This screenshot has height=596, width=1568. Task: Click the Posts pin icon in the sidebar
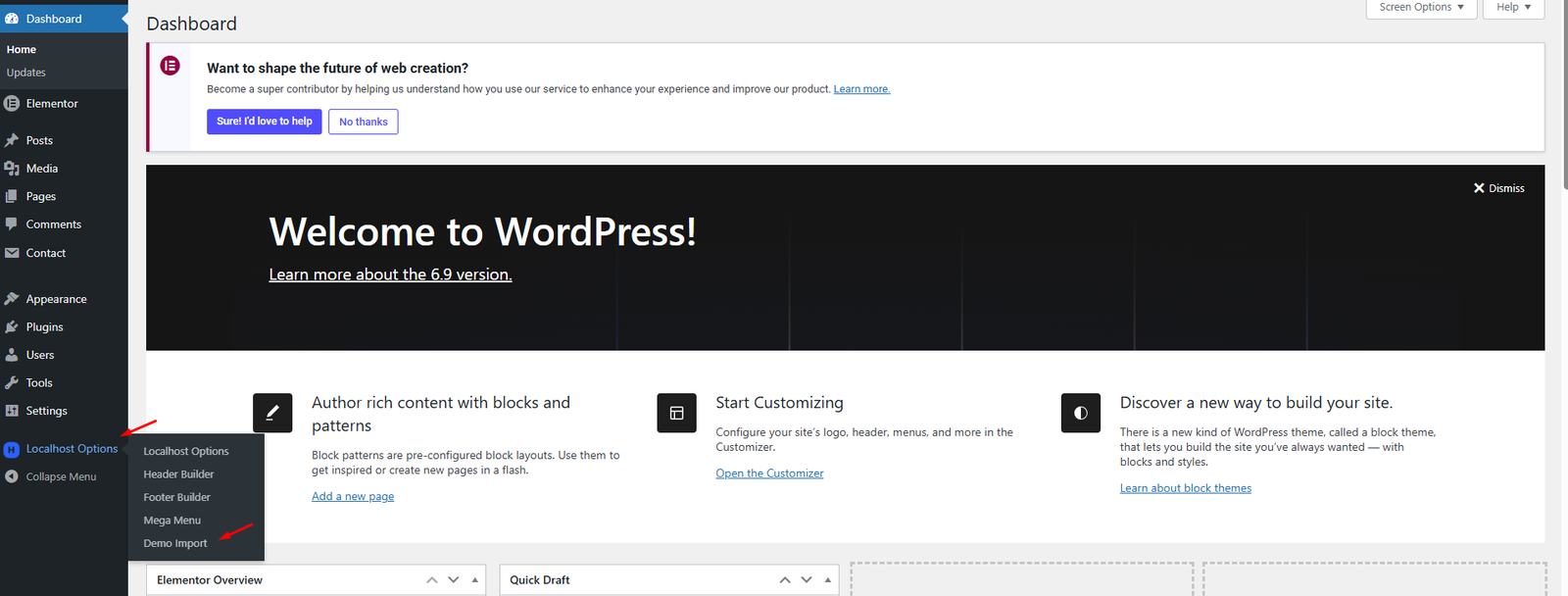pos(12,140)
